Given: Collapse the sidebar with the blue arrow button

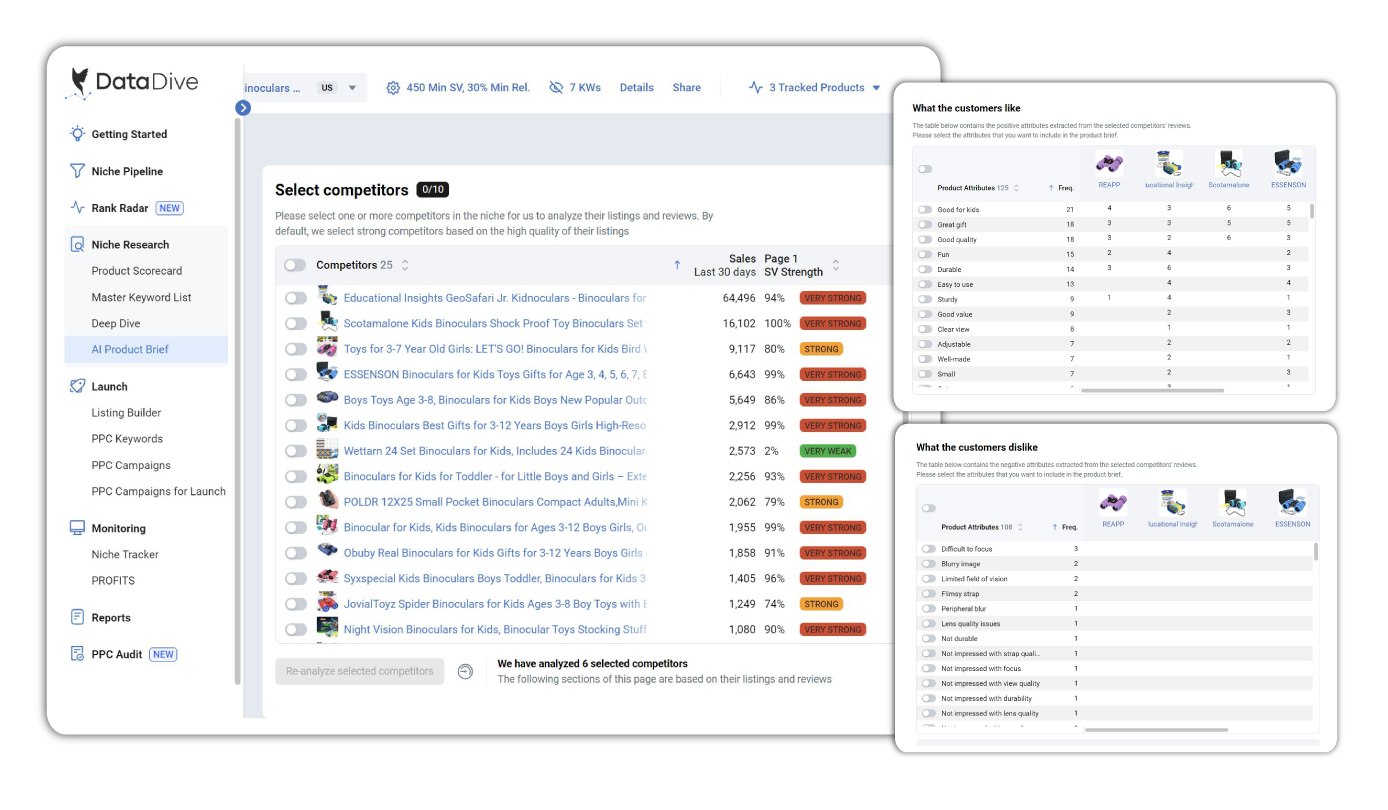Looking at the screenshot, I should tap(243, 108).
